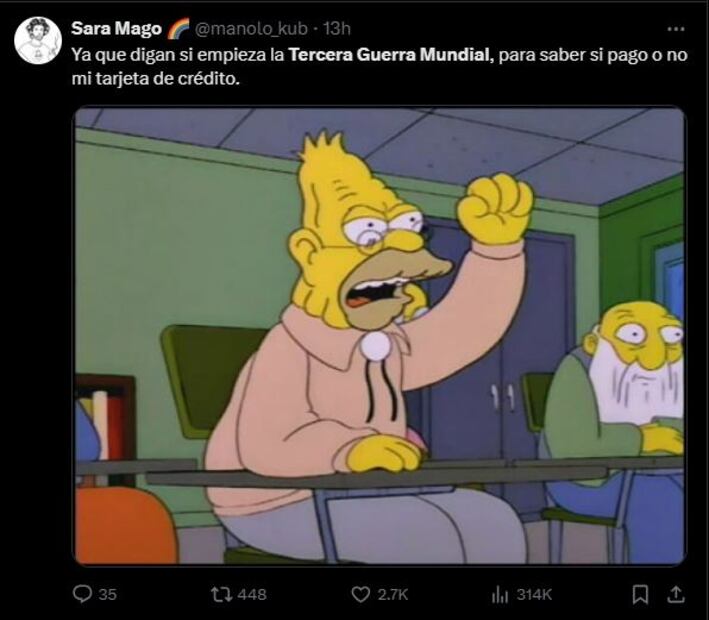
Task: Click the rainbow emoji beside the name
Action: click(x=179, y=28)
